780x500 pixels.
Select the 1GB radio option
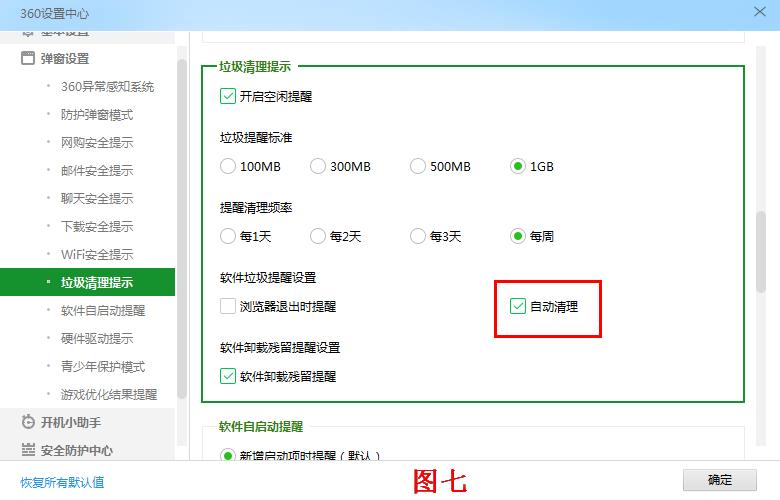point(517,166)
